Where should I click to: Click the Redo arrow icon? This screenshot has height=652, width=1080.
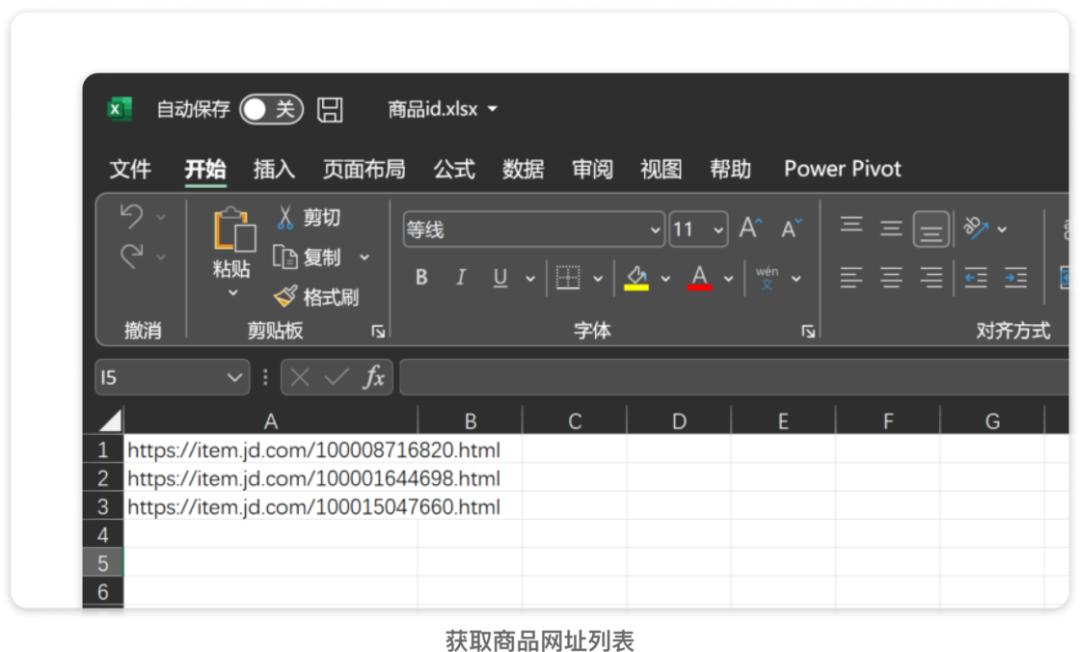point(131,256)
